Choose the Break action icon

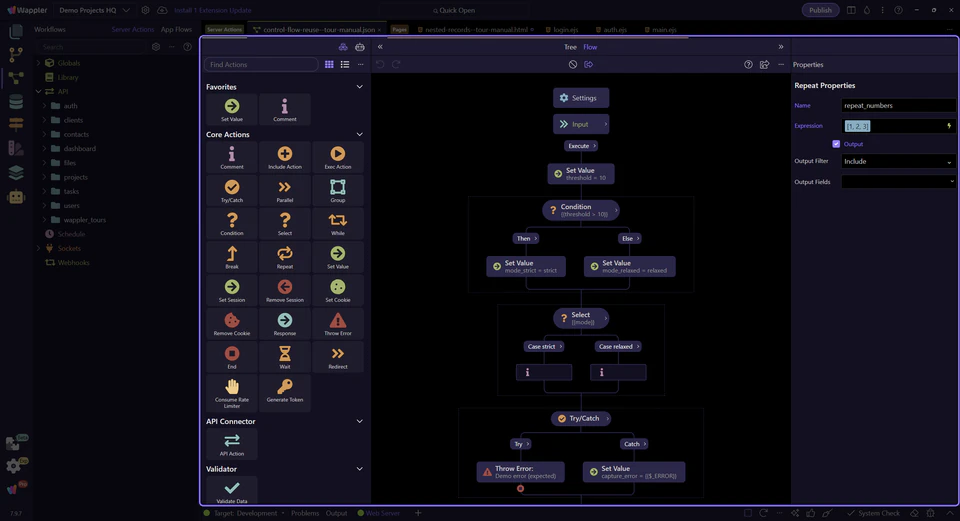tap(232, 257)
